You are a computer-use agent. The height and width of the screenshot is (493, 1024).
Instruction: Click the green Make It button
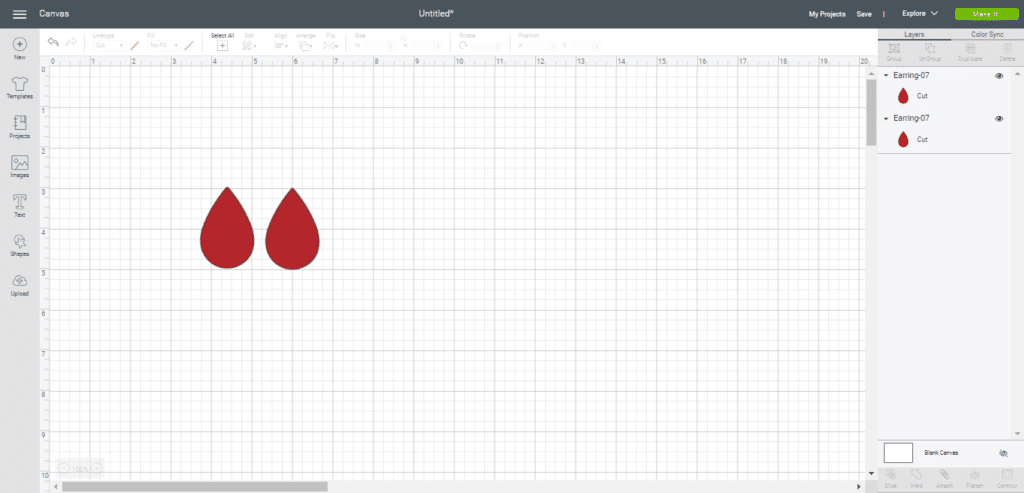point(984,14)
